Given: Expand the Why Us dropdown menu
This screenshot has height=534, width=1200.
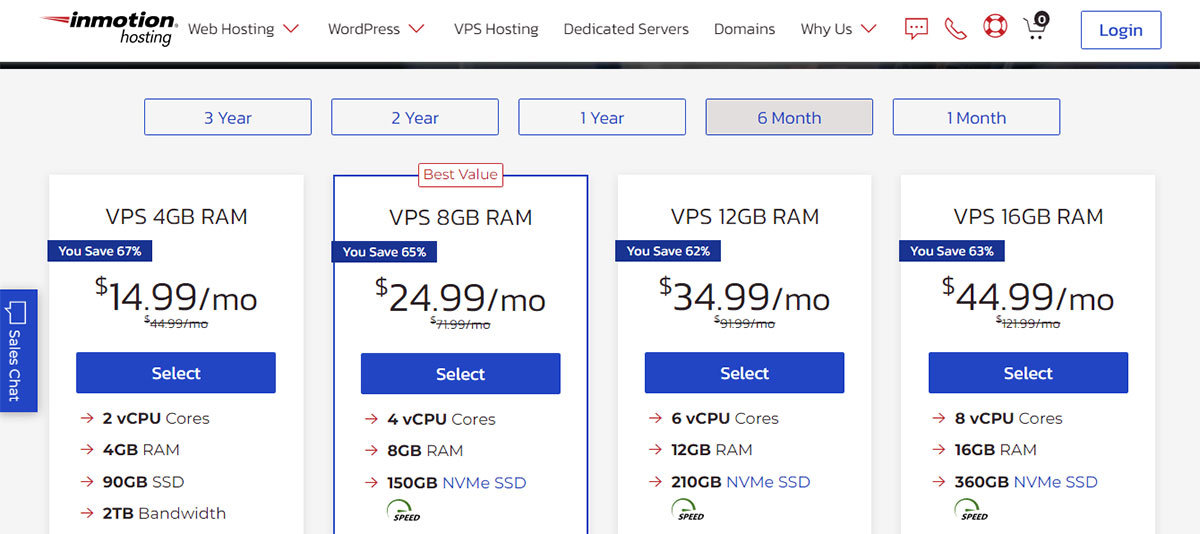Looking at the screenshot, I should [839, 29].
